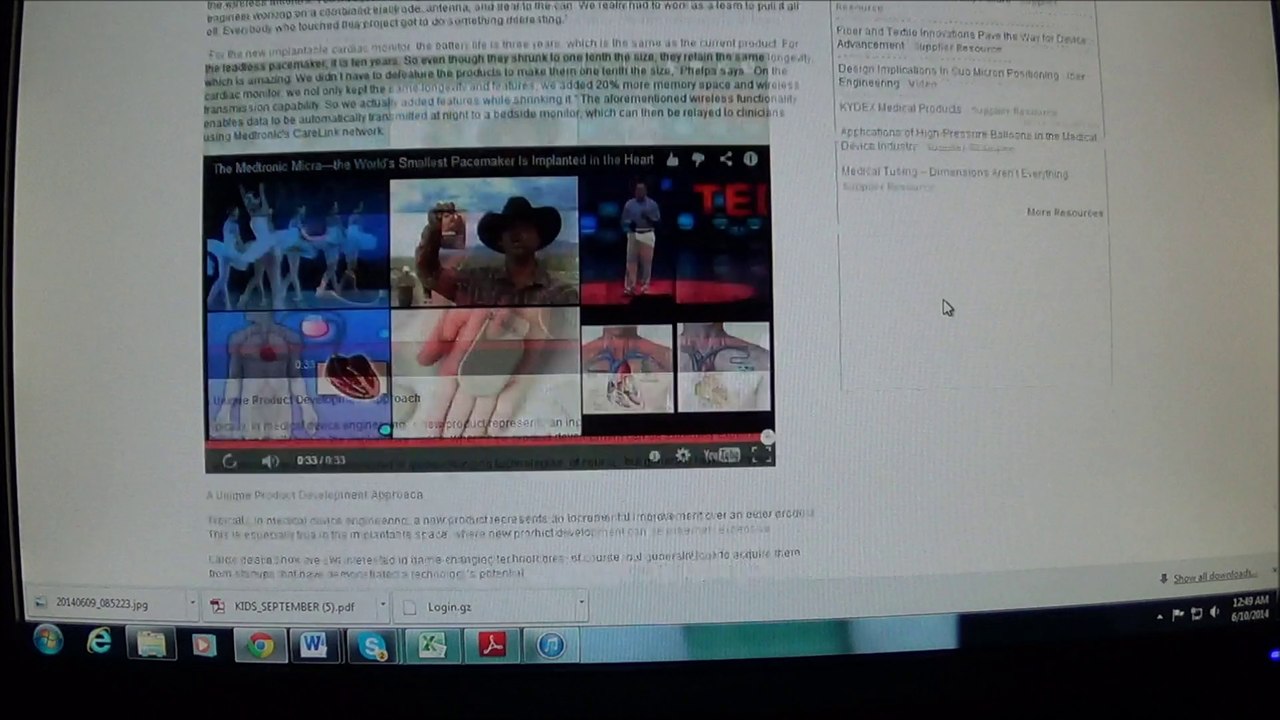Open iTunes from the taskbar
This screenshot has height=720, width=1280.
[550, 646]
